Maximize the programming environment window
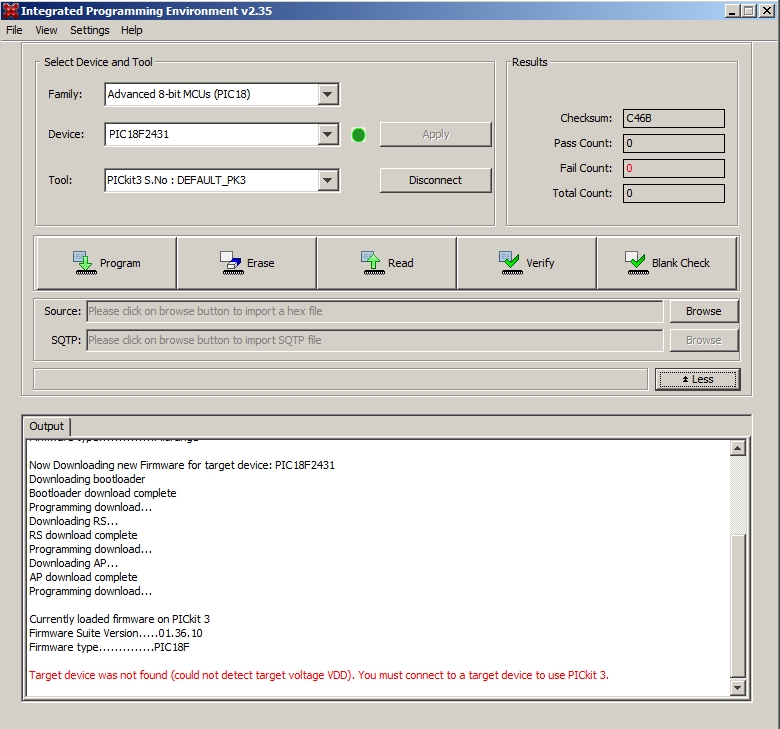 coord(748,11)
